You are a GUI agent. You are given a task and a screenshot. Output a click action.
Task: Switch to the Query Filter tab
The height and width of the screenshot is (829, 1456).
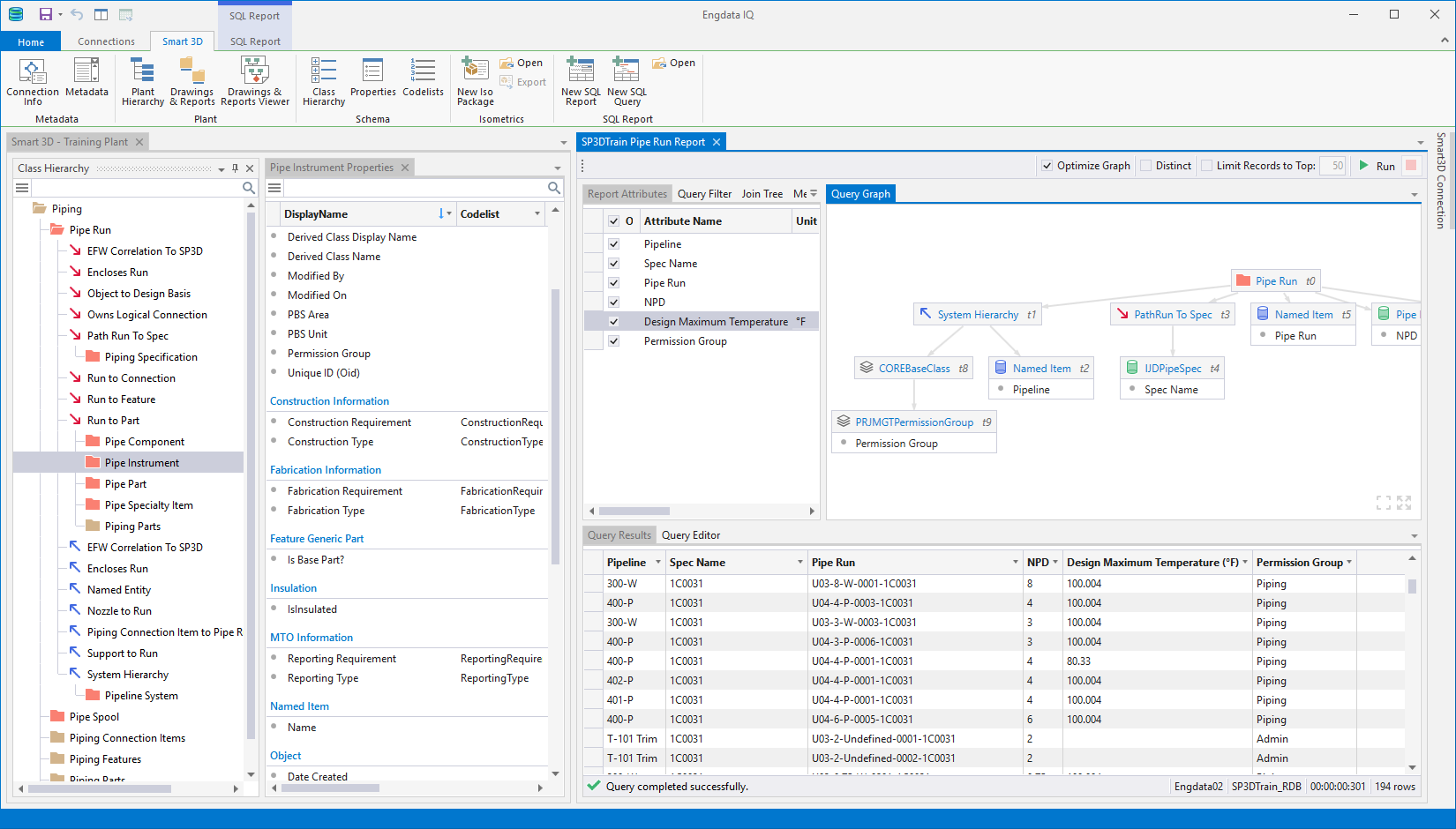click(704, 194)
